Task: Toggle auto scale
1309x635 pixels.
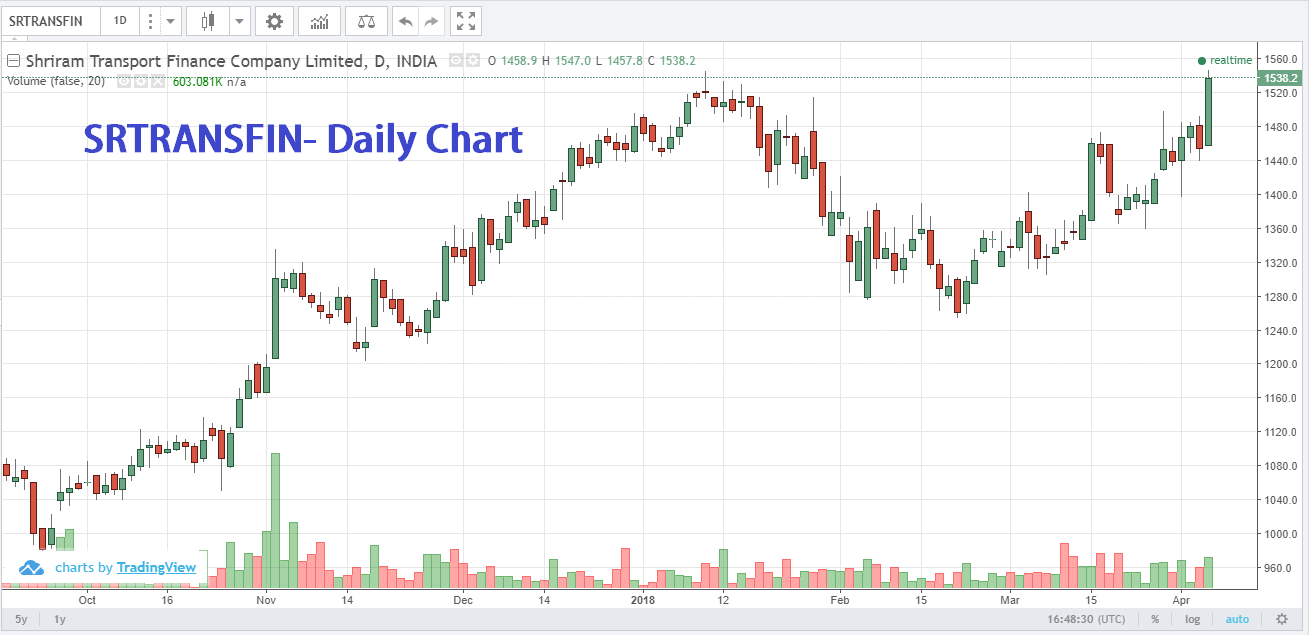Action: [x=1237, y=620]
